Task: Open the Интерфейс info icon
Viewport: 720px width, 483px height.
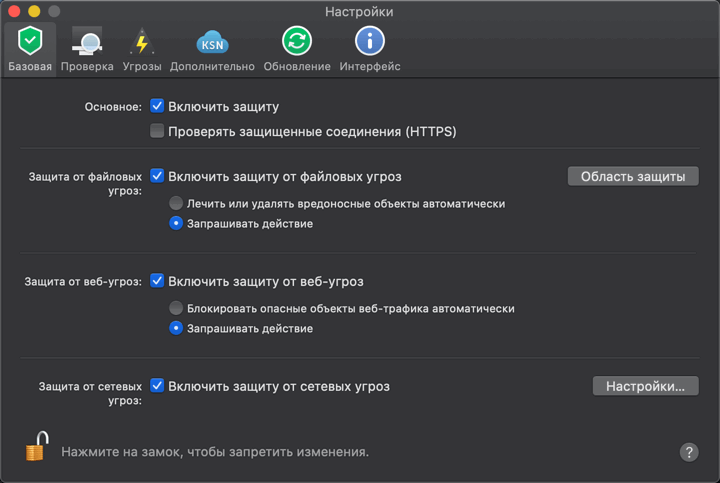Action: click(370, 42)
